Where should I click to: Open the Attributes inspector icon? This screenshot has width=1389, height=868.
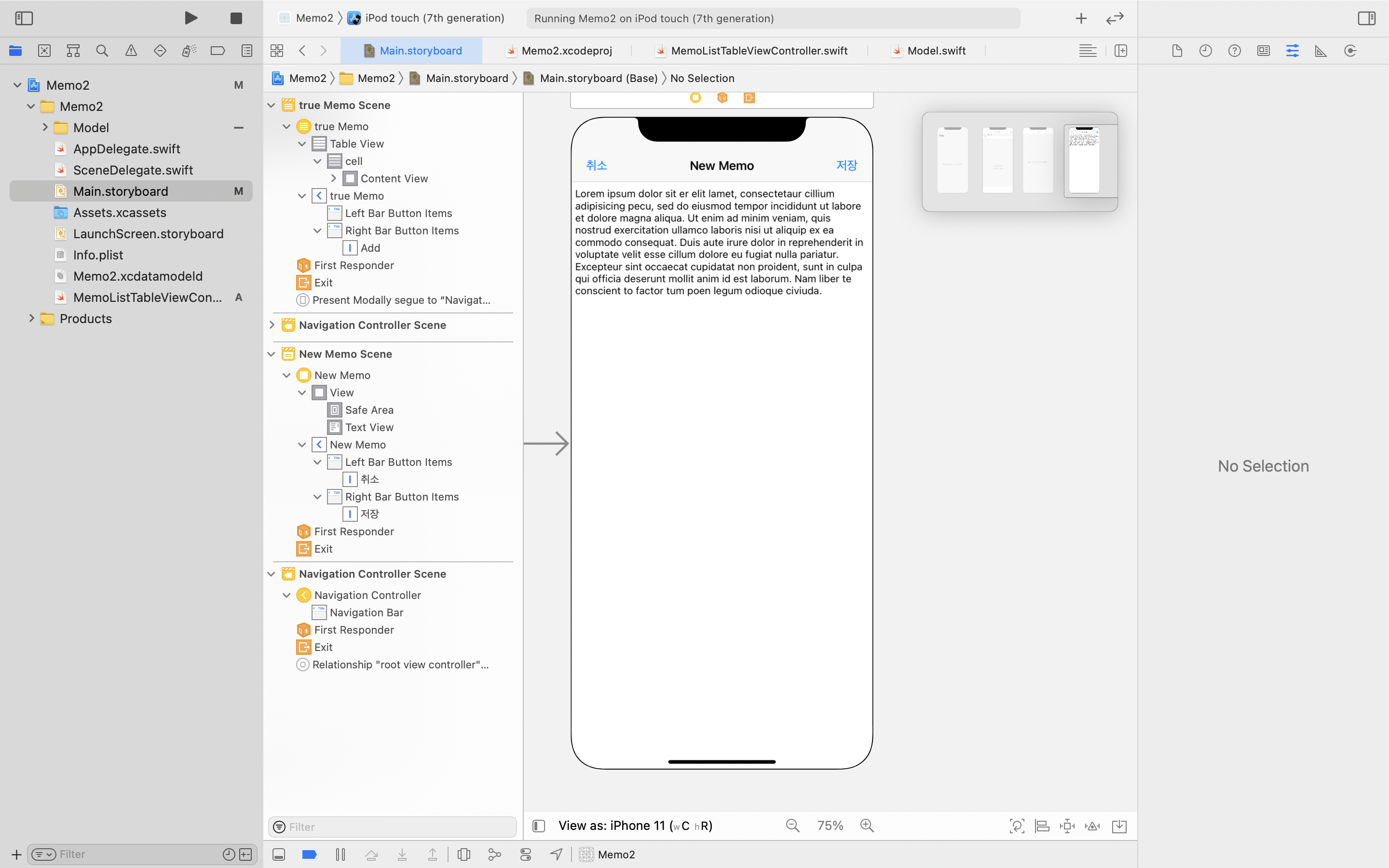point(1292,51)
